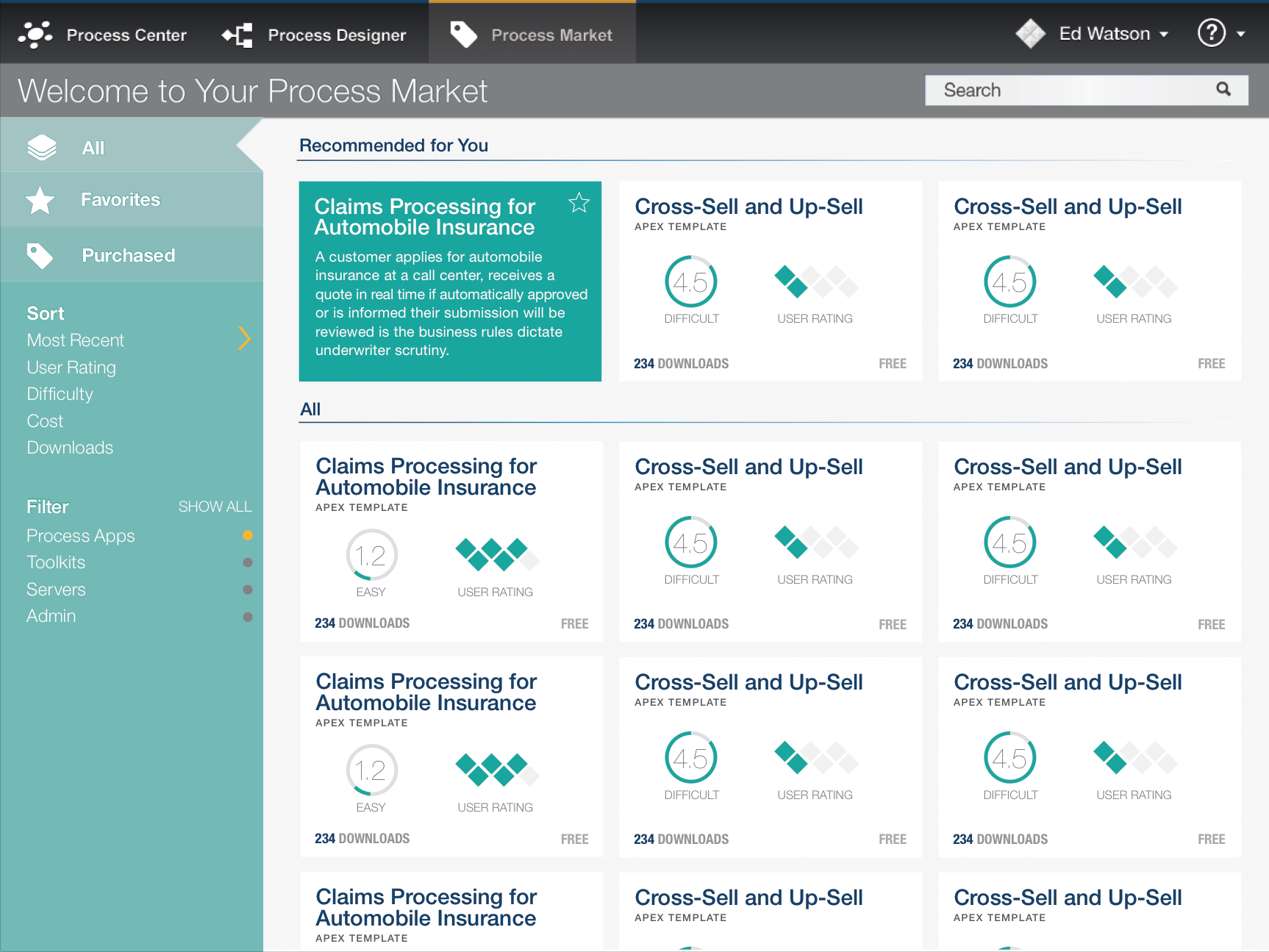Click the Purchased tag icon in sidebar
This screenshot has height=952, width=1269.
(40, 255)
